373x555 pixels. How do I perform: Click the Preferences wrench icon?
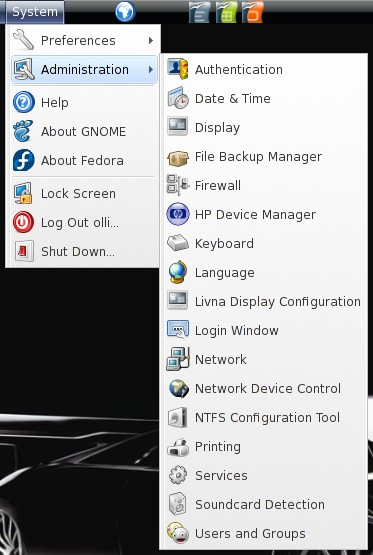tap(23, 40)
